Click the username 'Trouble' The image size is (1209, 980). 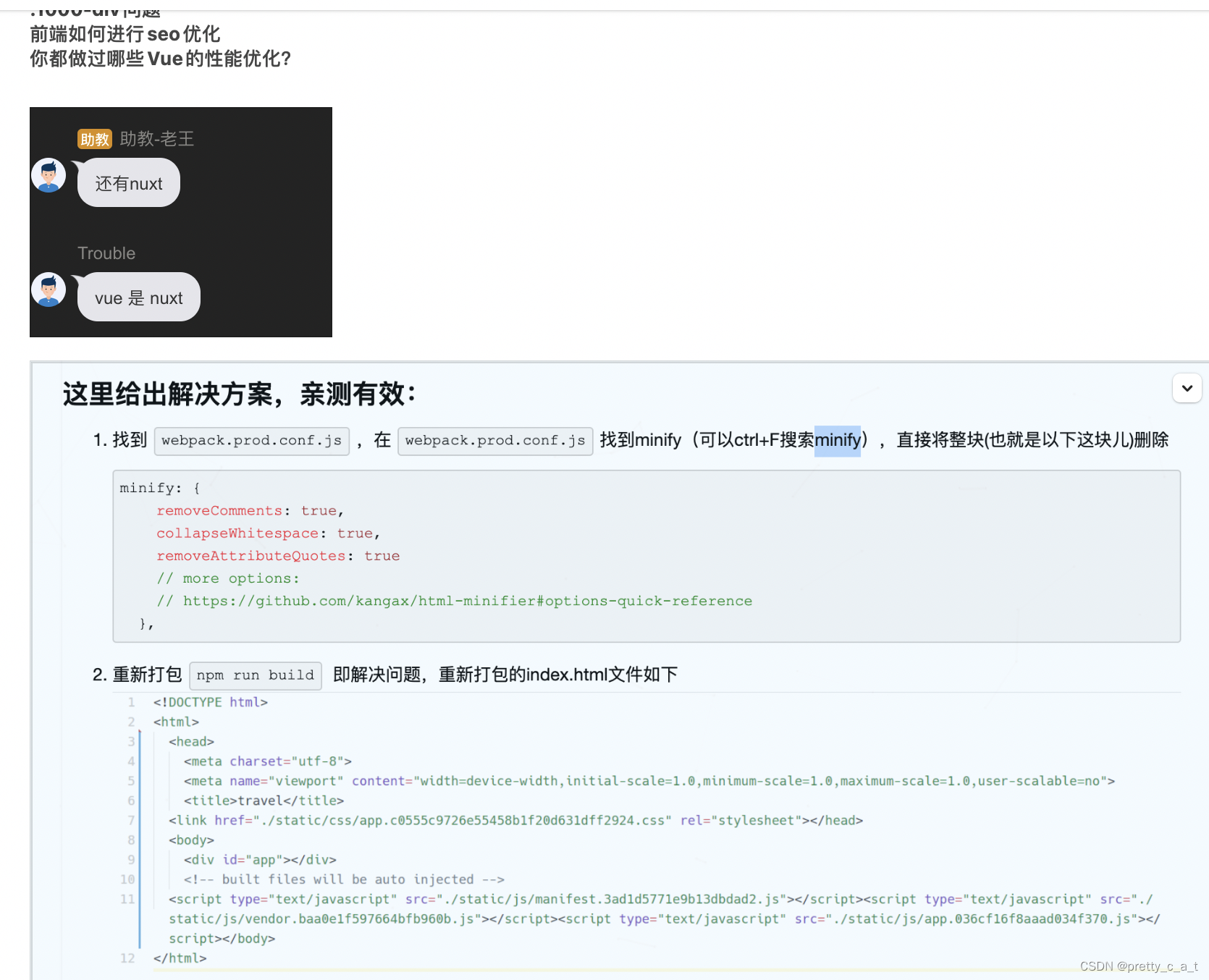[106, 253]
